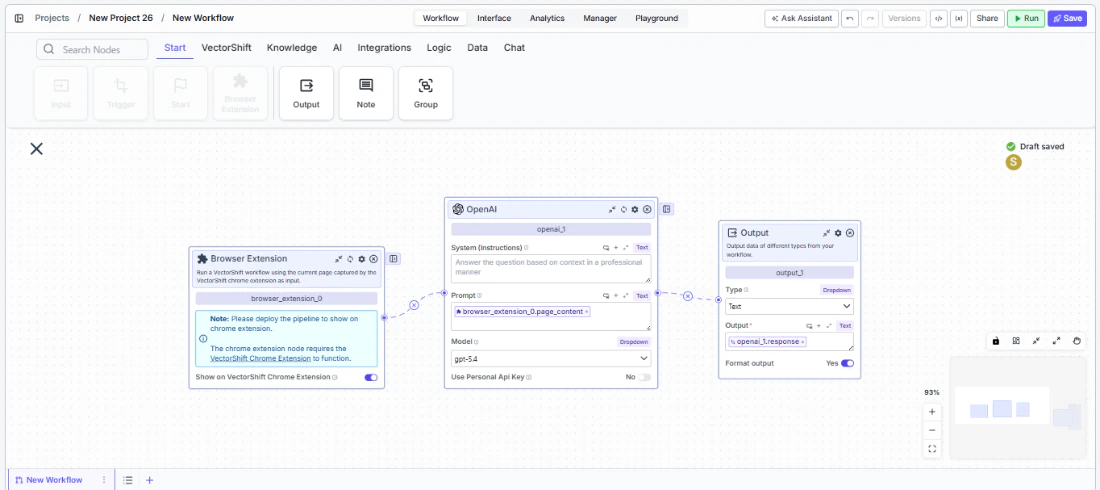Click the redo arrow in top toolbar
The width and height of the screenshot is (1100, 490).
[x=871, y=18]
